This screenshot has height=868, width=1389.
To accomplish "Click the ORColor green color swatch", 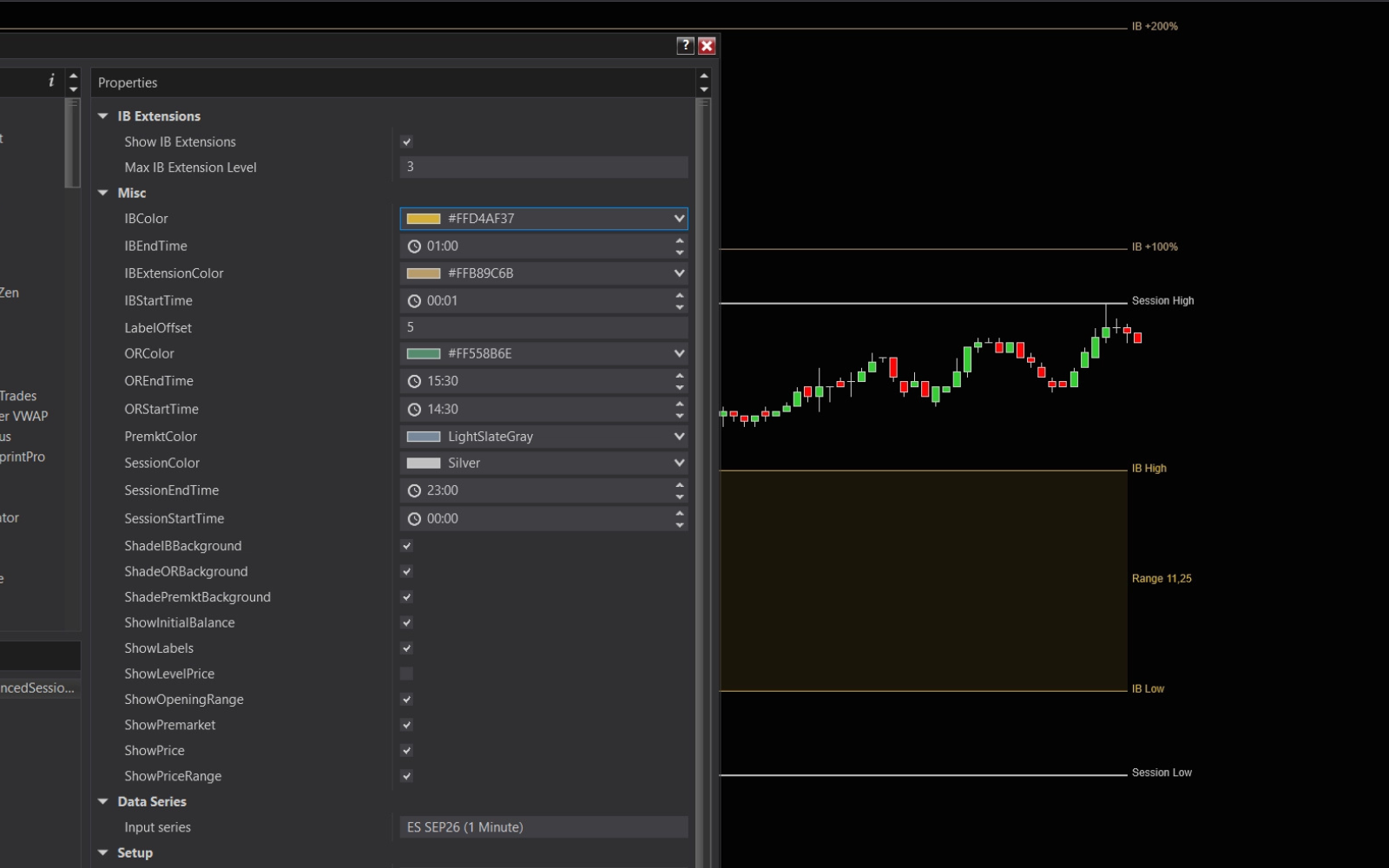I will [424, 353].
